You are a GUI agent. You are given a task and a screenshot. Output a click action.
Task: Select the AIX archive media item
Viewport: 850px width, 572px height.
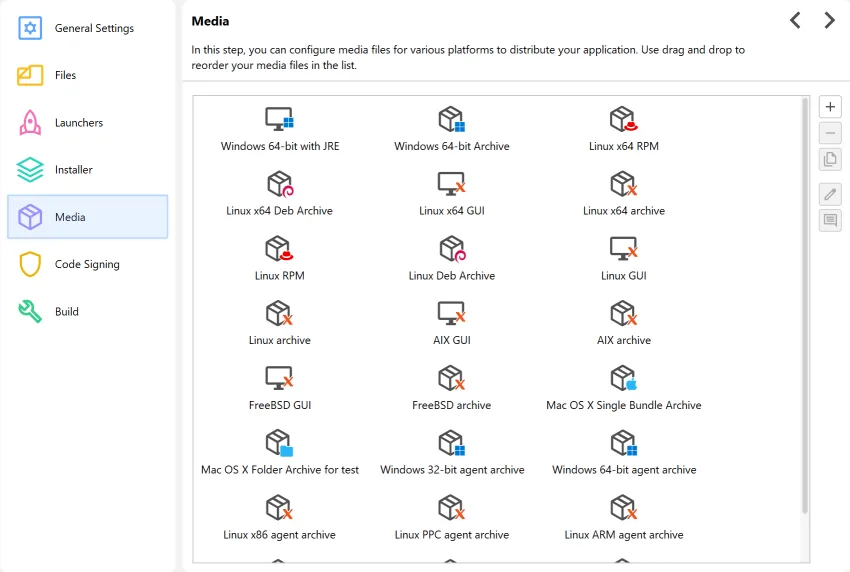623,324
